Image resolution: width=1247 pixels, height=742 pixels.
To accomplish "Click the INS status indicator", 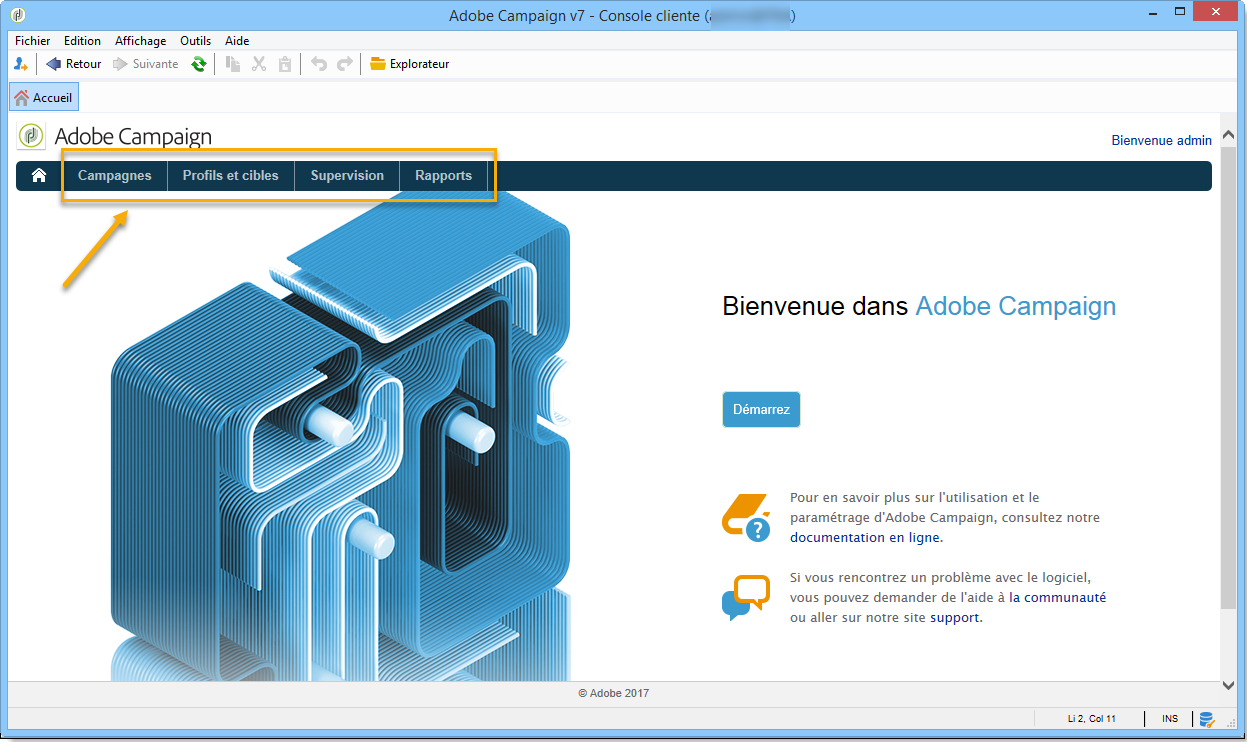I will click(1170, 719).
